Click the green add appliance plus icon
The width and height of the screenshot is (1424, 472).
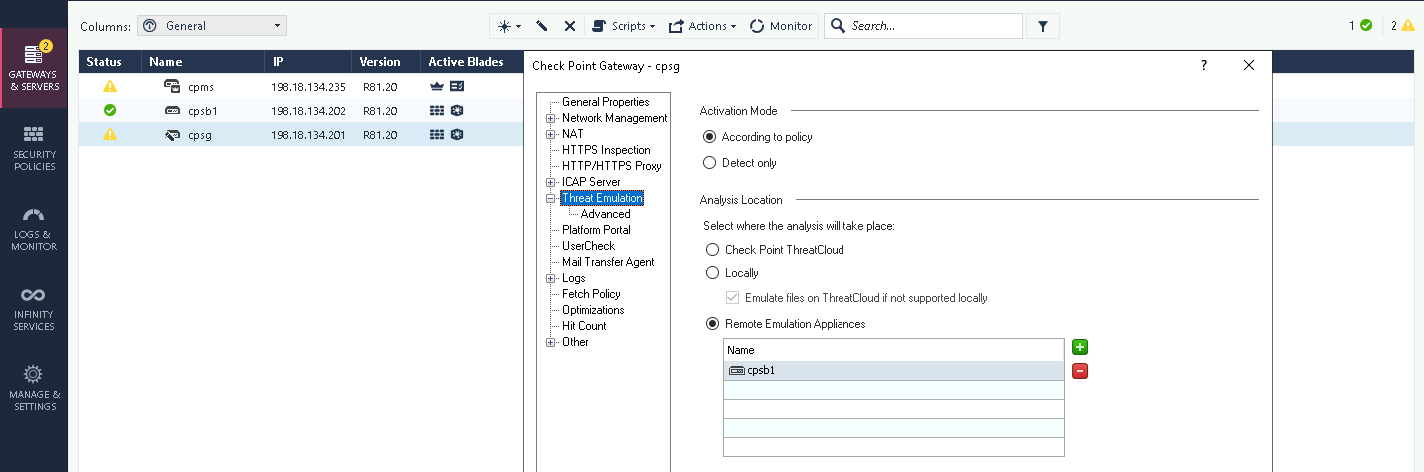[x=1080, y=348]
